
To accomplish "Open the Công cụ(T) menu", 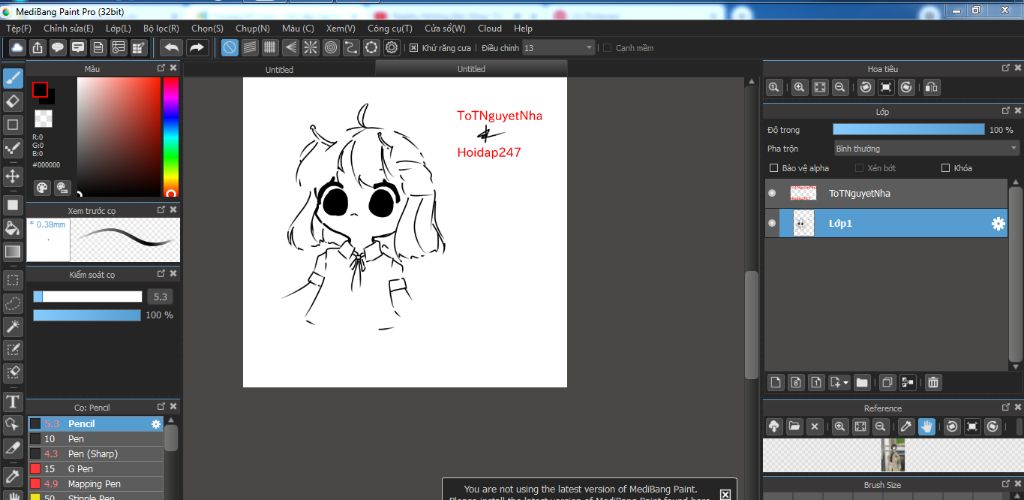I will [x=390, y=29].
